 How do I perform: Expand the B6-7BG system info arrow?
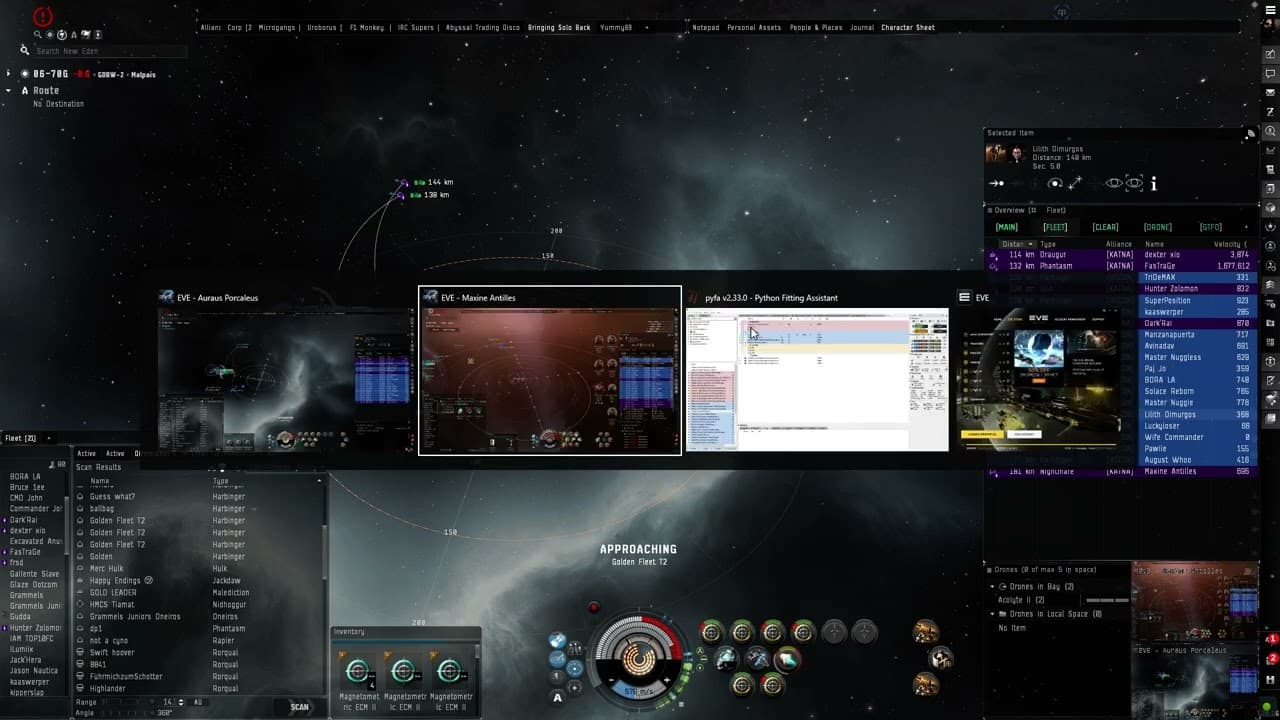tap(9, 74)
